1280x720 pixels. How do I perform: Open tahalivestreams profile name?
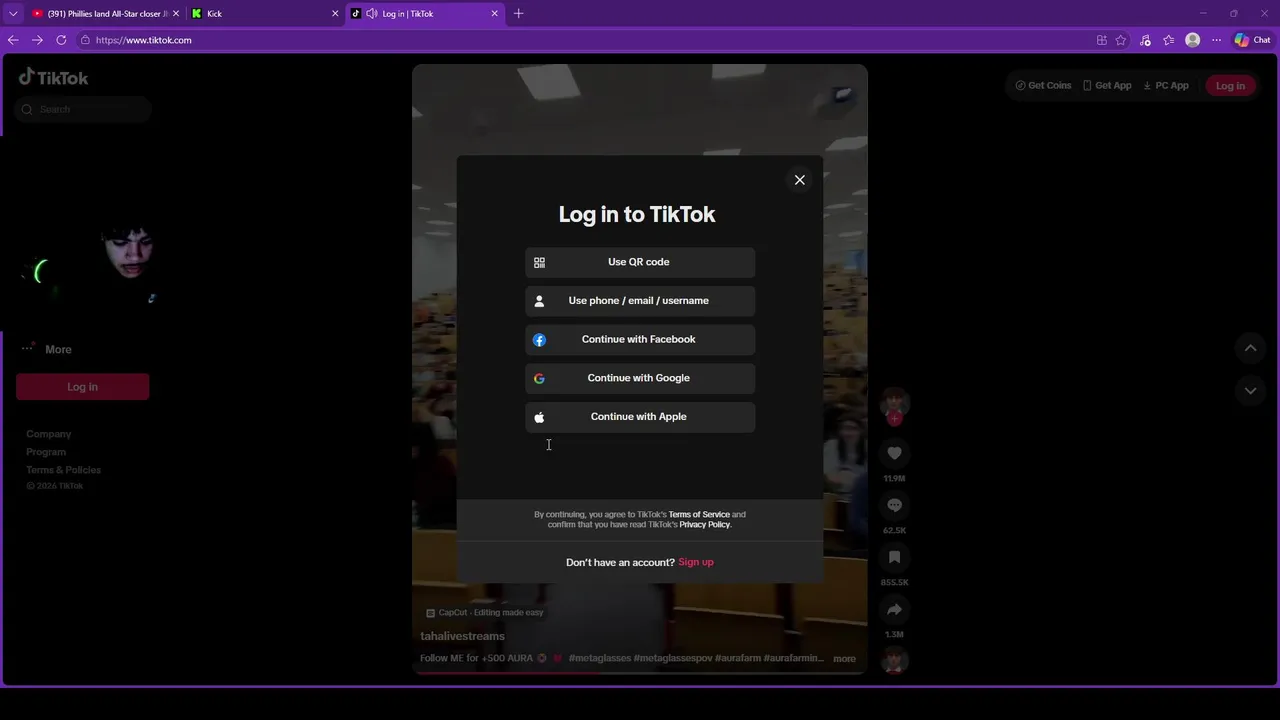pyautogui.click(x=462, y=636)
